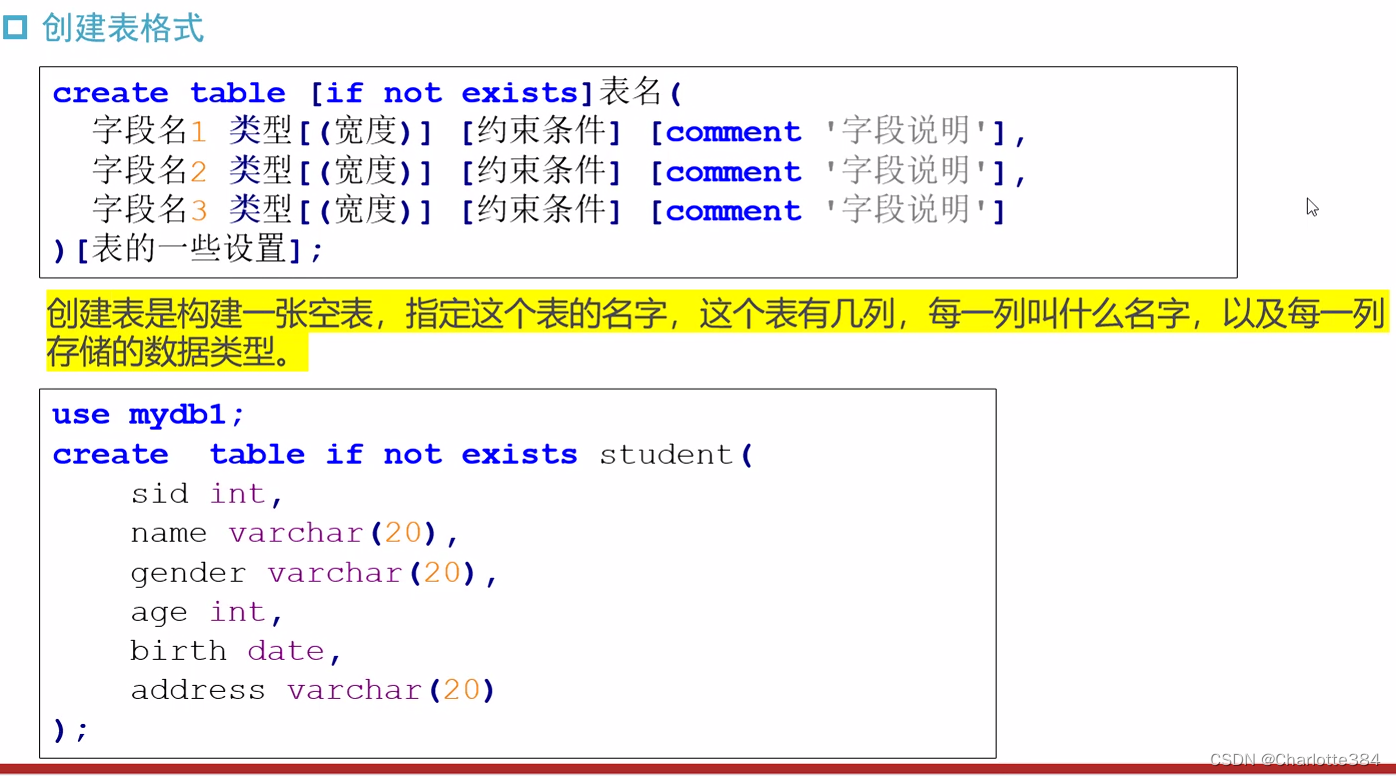Select the yellow highlighted explanation text
The image size is (1396, 776).
pyautogui.click(x=700, y=330)
